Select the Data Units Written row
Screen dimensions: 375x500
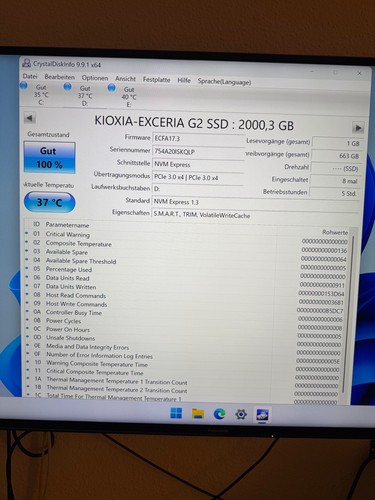(x=185, y=289)
